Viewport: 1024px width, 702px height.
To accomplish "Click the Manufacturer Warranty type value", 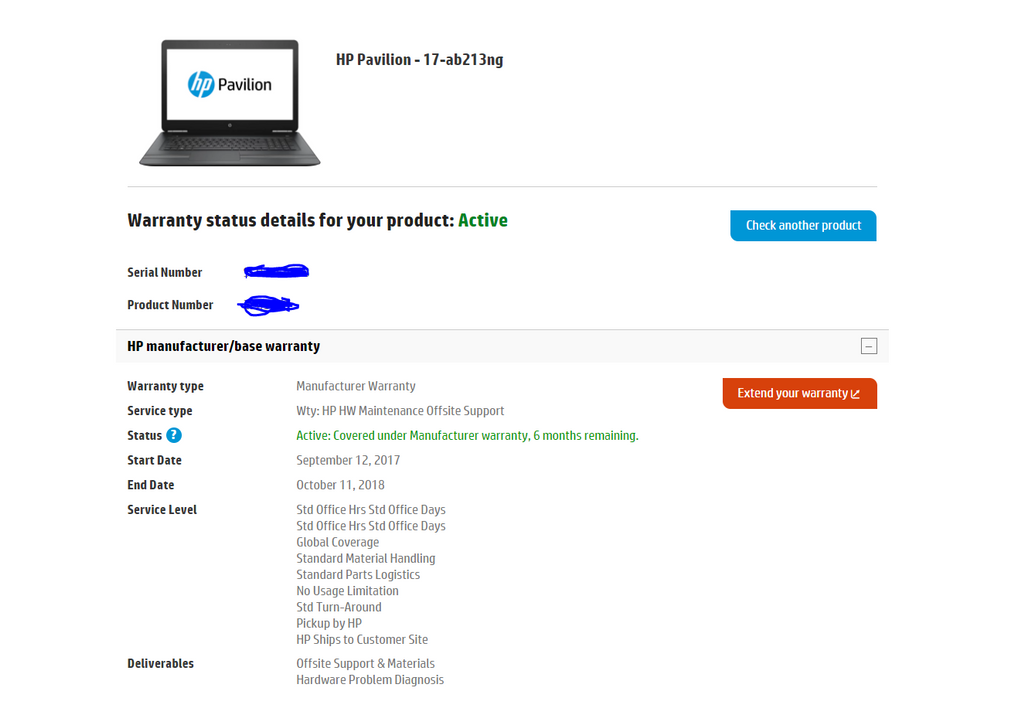I will coord(356,386).
